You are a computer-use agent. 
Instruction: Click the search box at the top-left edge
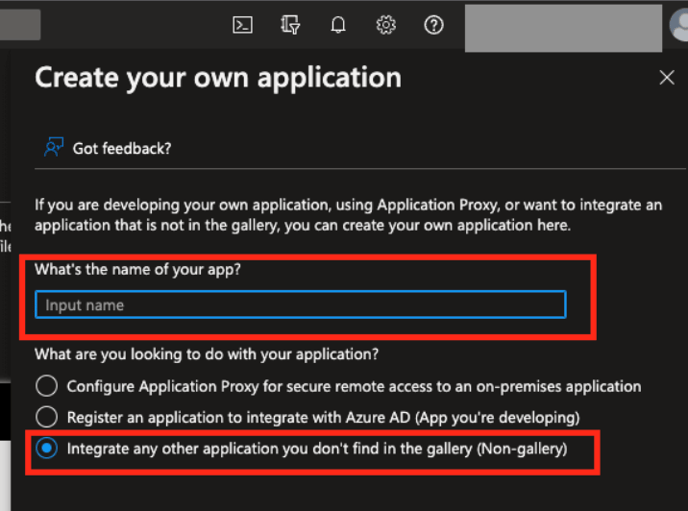coord(20,25)
